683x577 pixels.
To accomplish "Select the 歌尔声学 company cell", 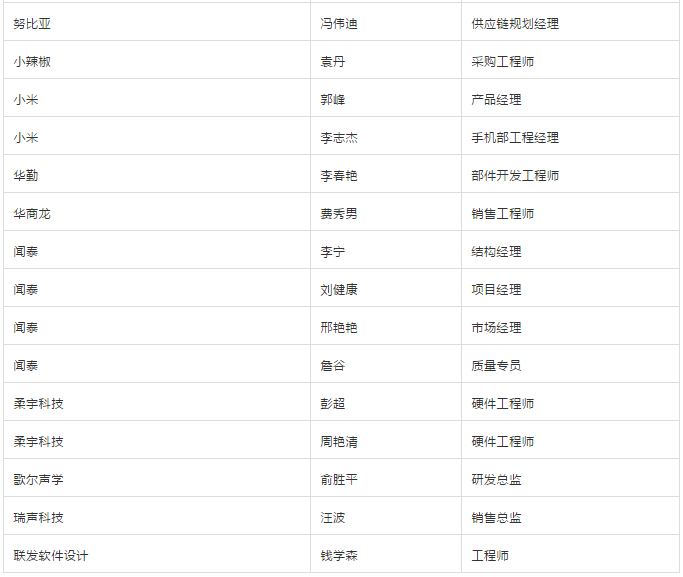I will point(39,479).
